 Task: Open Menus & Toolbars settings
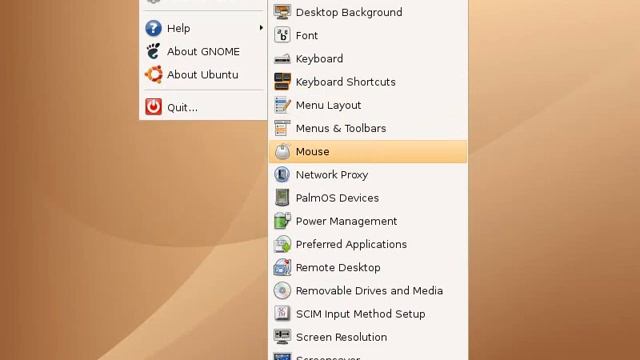368,128
